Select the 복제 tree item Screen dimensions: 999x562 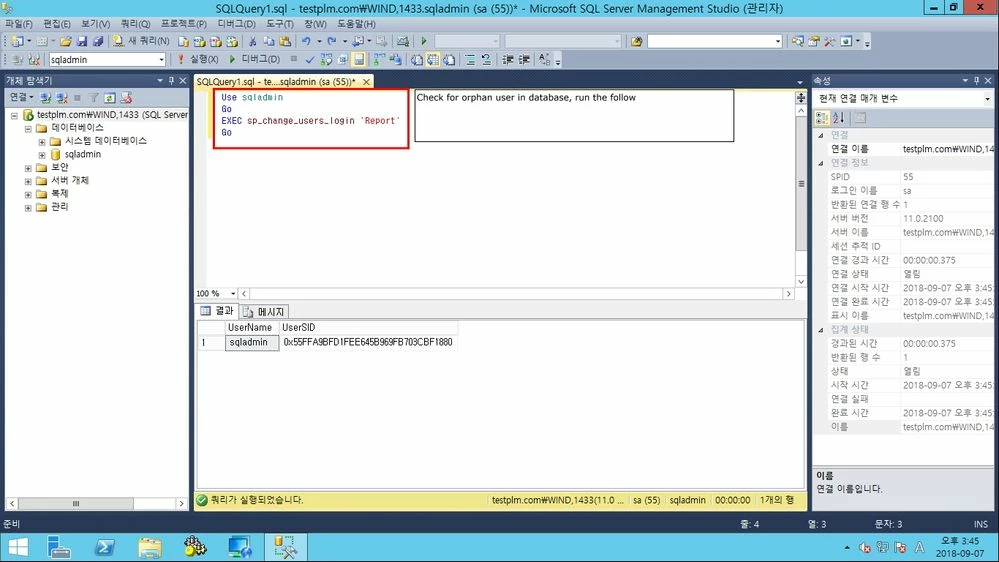60,194
